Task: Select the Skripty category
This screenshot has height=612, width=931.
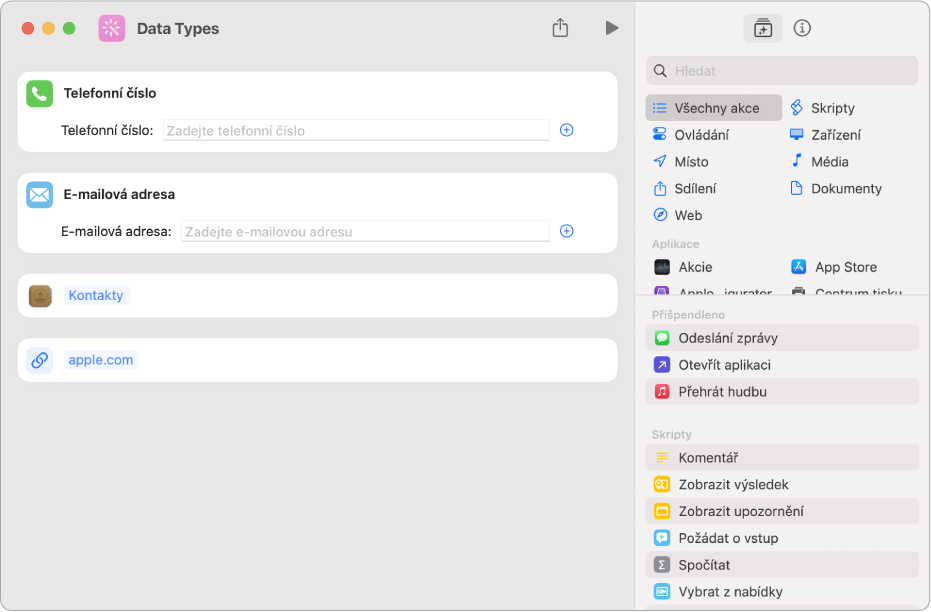Action: point(823,108)
